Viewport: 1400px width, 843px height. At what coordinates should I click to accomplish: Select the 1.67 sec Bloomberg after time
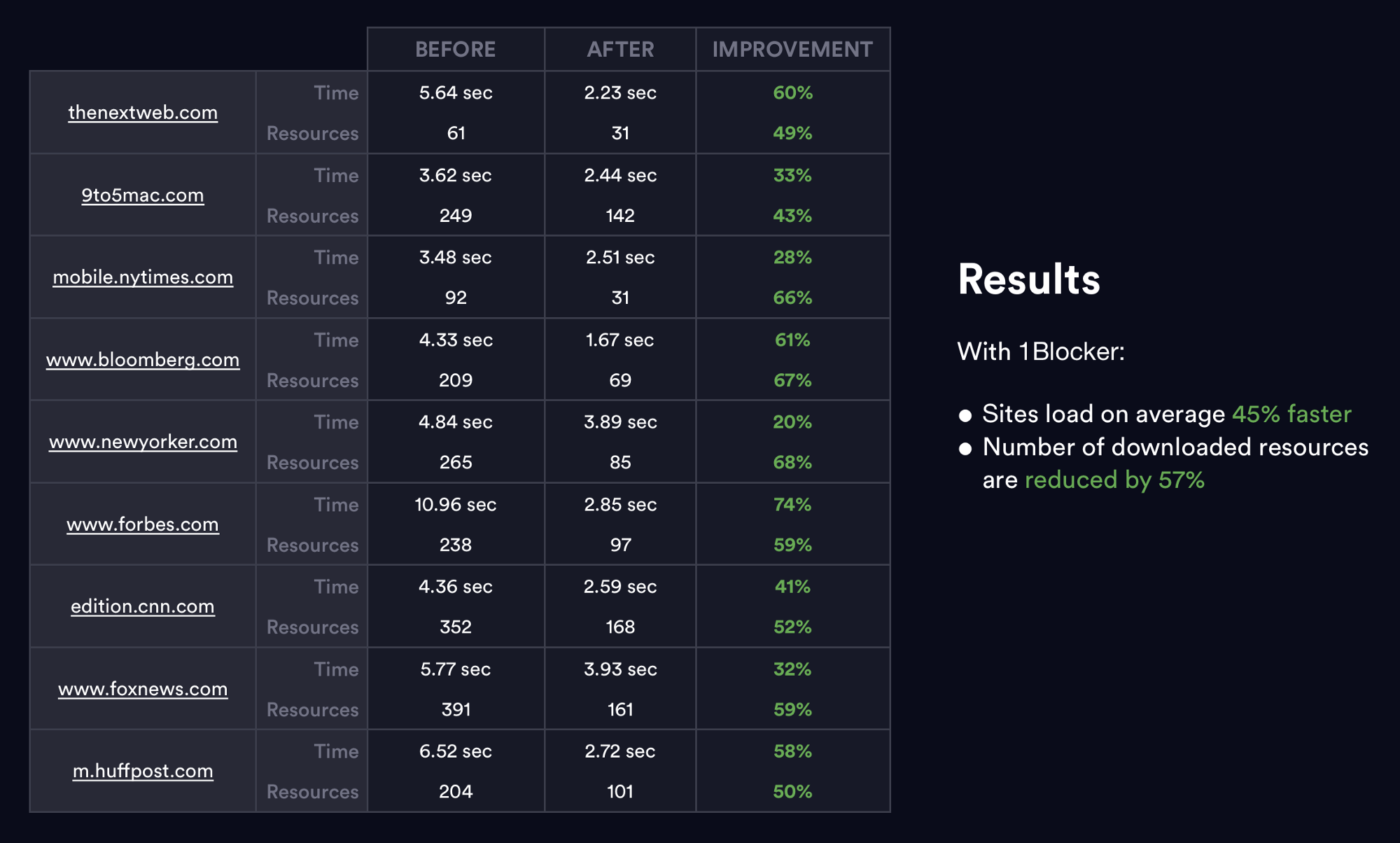point(619,340)
